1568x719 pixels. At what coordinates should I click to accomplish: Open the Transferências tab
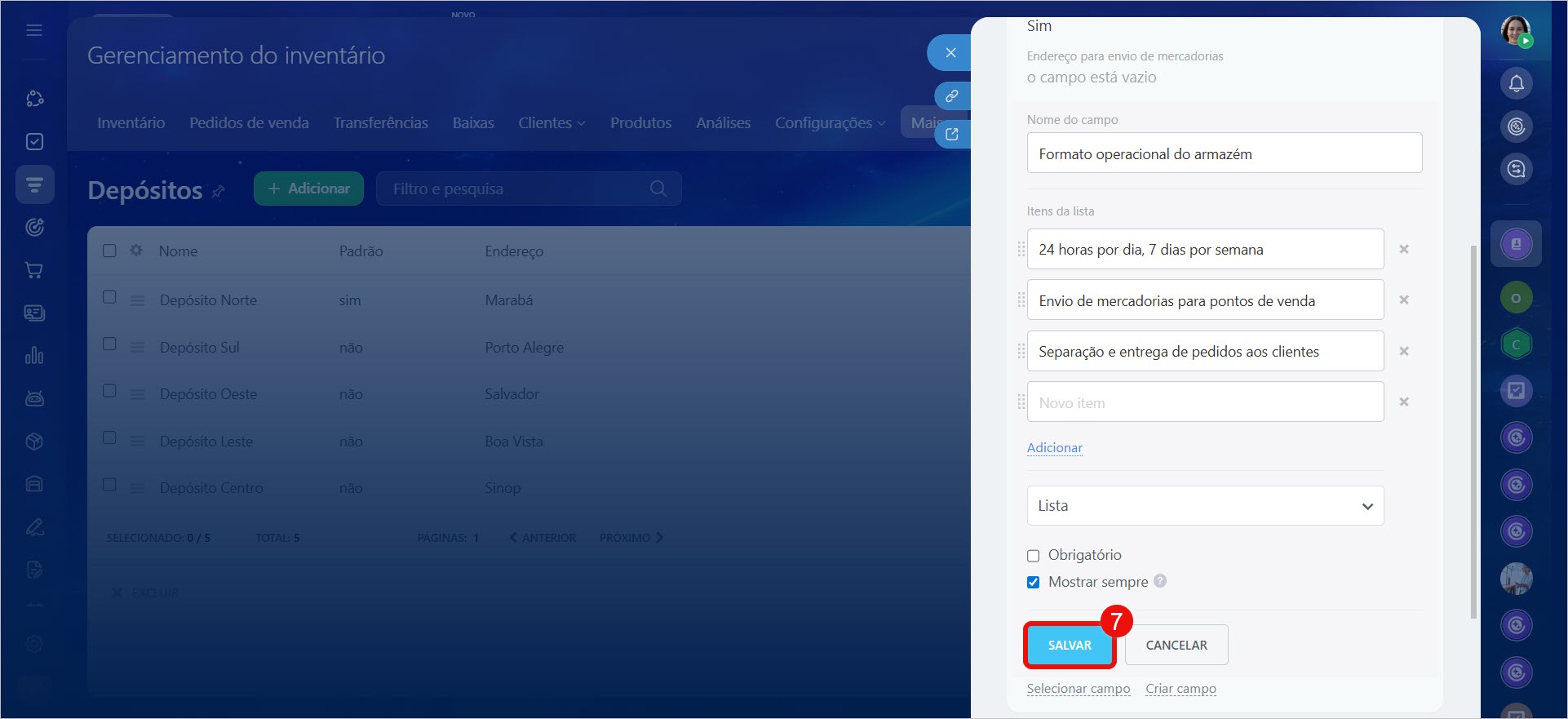(x=380, y=123)
